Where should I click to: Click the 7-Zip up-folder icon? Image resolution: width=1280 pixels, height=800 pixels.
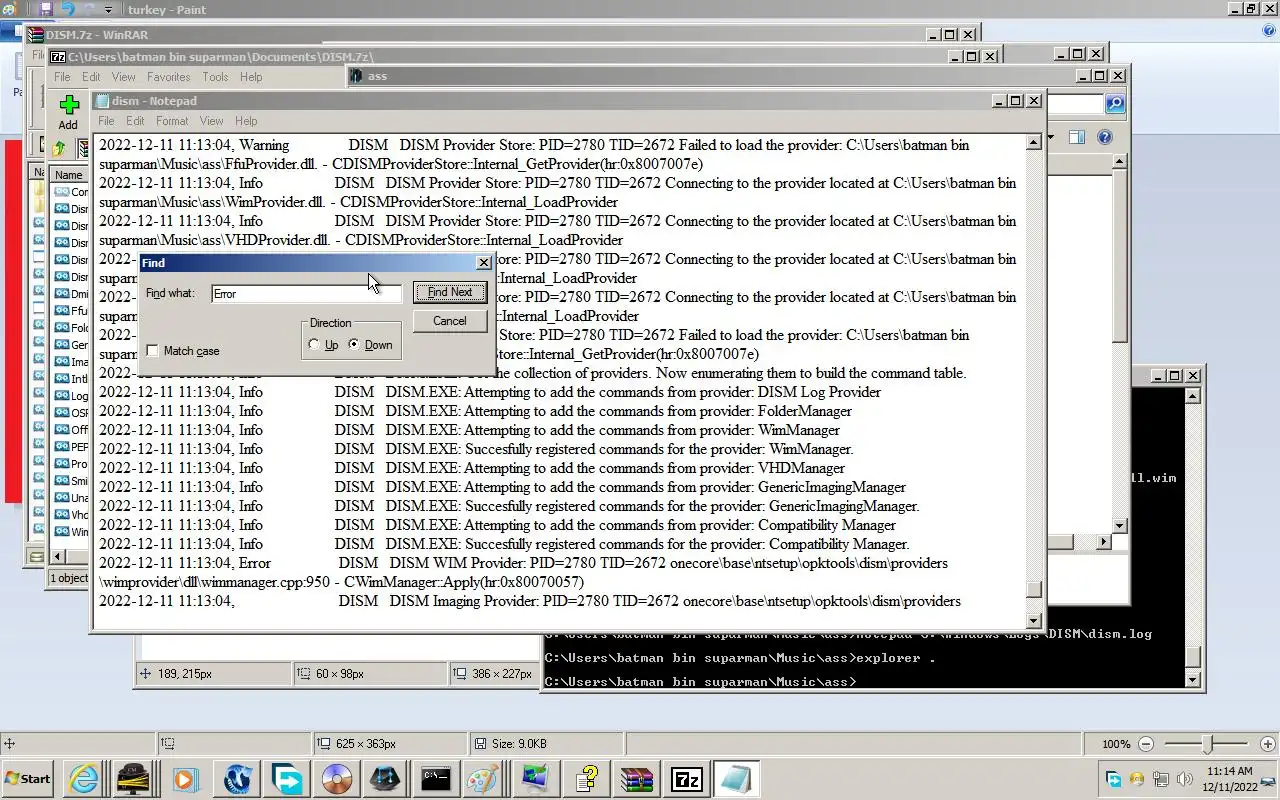[59, 148]
